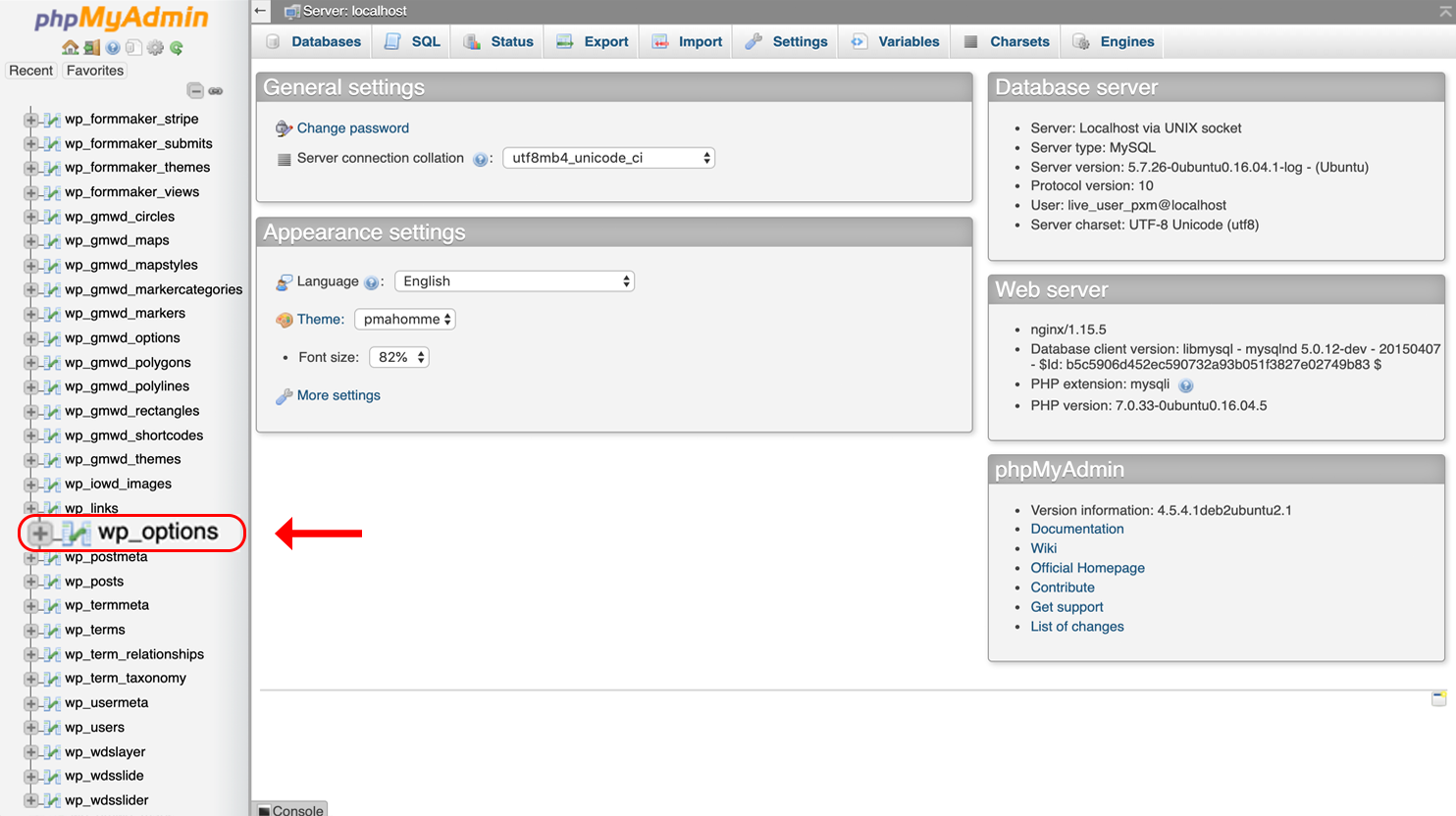
Task: Click the wp_wdslayer table icon
Action: click(53, 752)
